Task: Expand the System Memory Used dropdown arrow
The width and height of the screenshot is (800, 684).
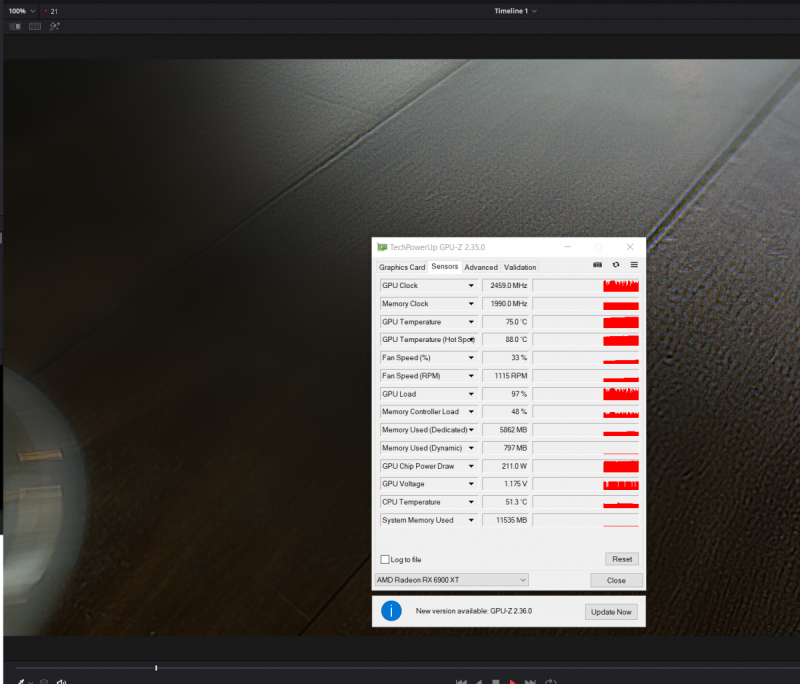Action: pos(471,520)
